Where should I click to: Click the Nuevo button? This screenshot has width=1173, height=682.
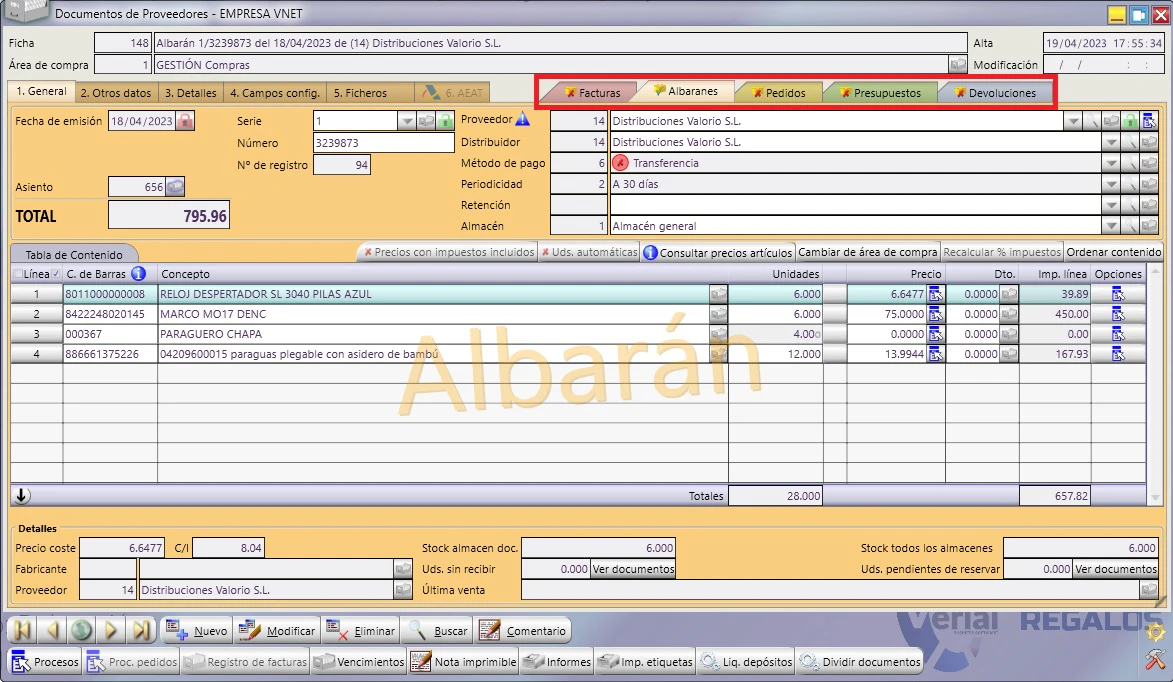(196, 630)
